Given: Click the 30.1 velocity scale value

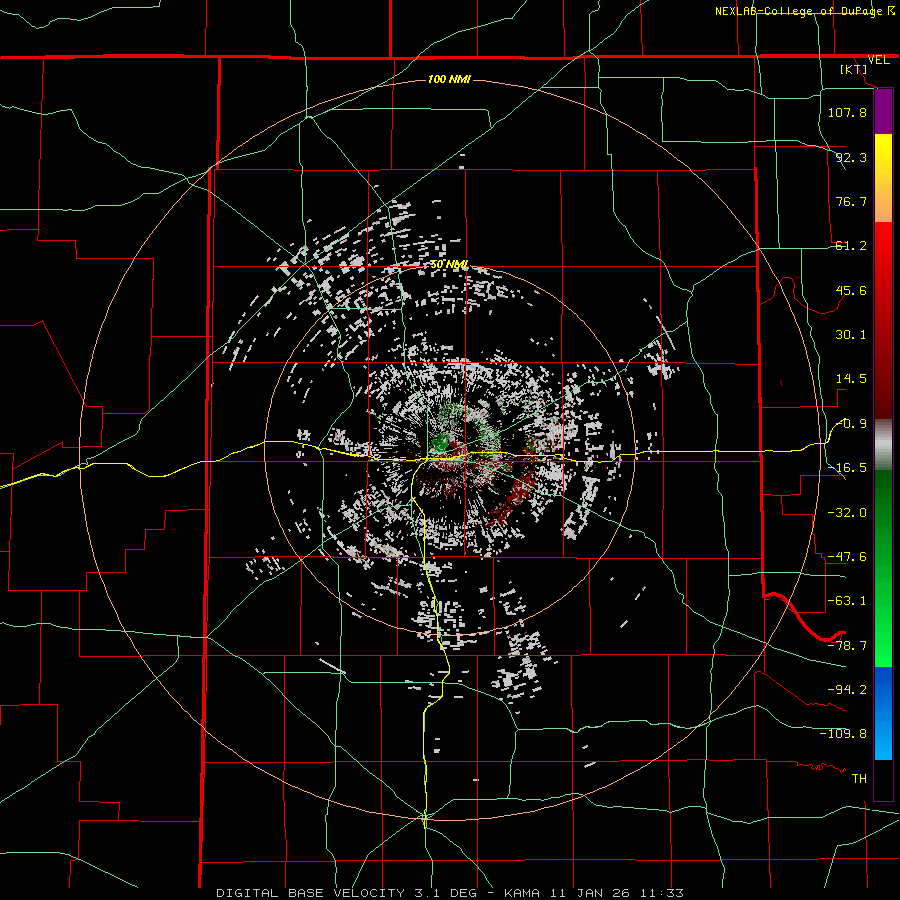Looking at the screenshot, I should point(851,335).
